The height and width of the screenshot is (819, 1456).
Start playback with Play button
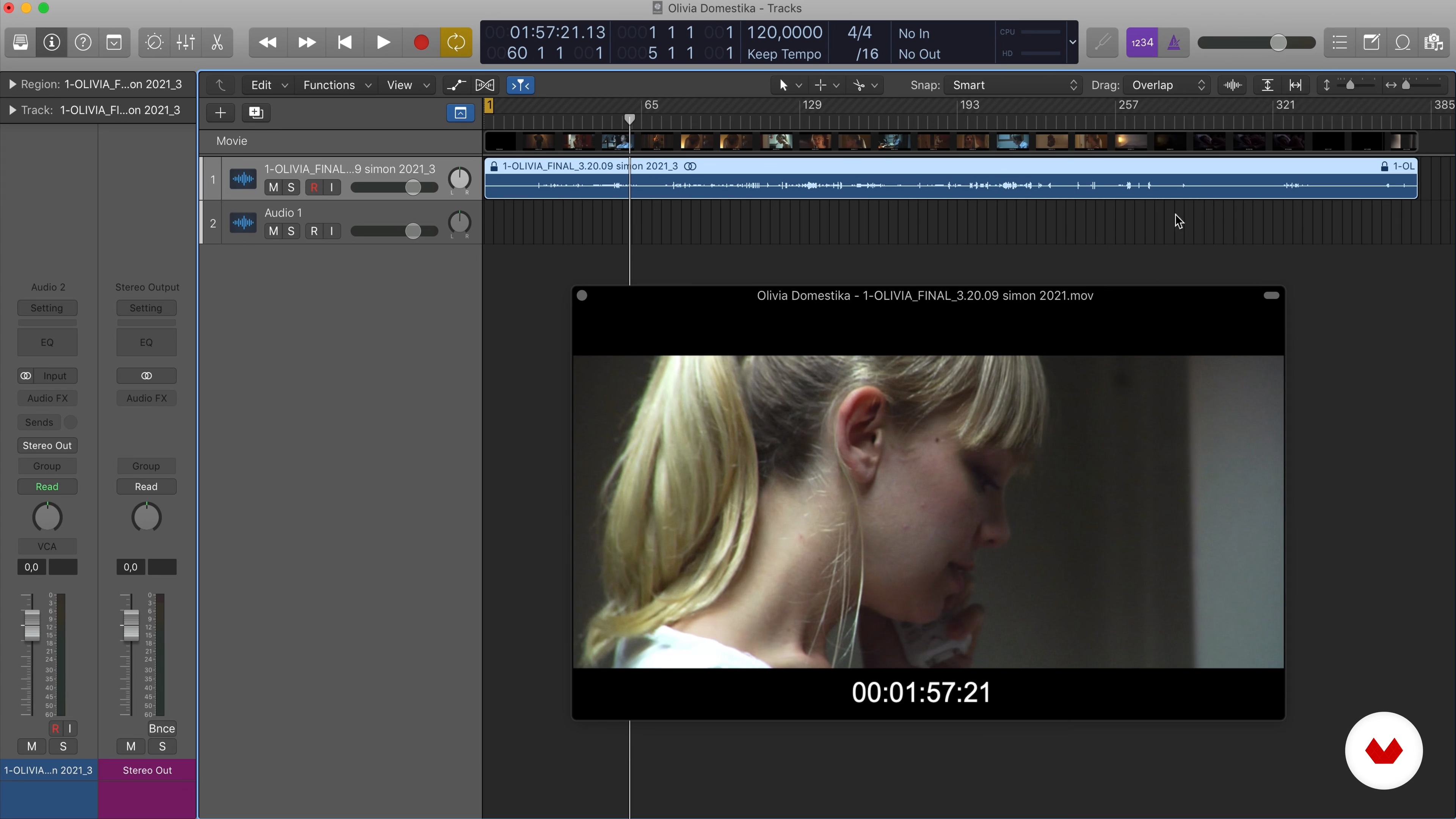pos(383,42)
